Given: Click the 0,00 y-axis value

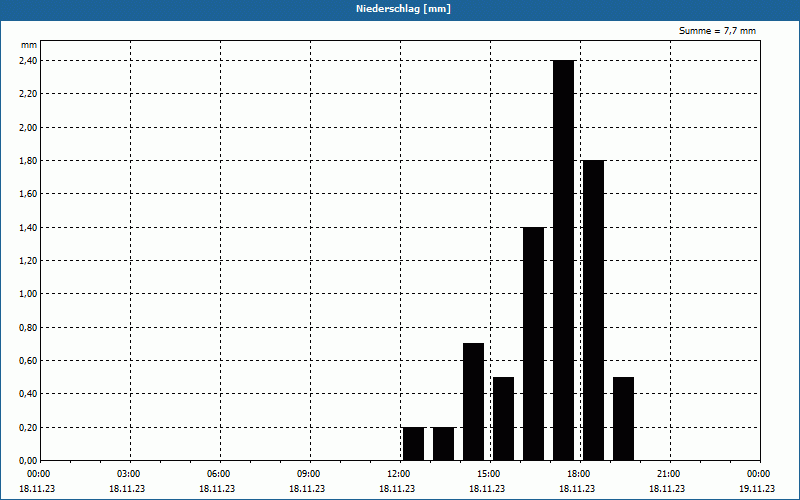Looking at the screenshot, I should [28, 461].
